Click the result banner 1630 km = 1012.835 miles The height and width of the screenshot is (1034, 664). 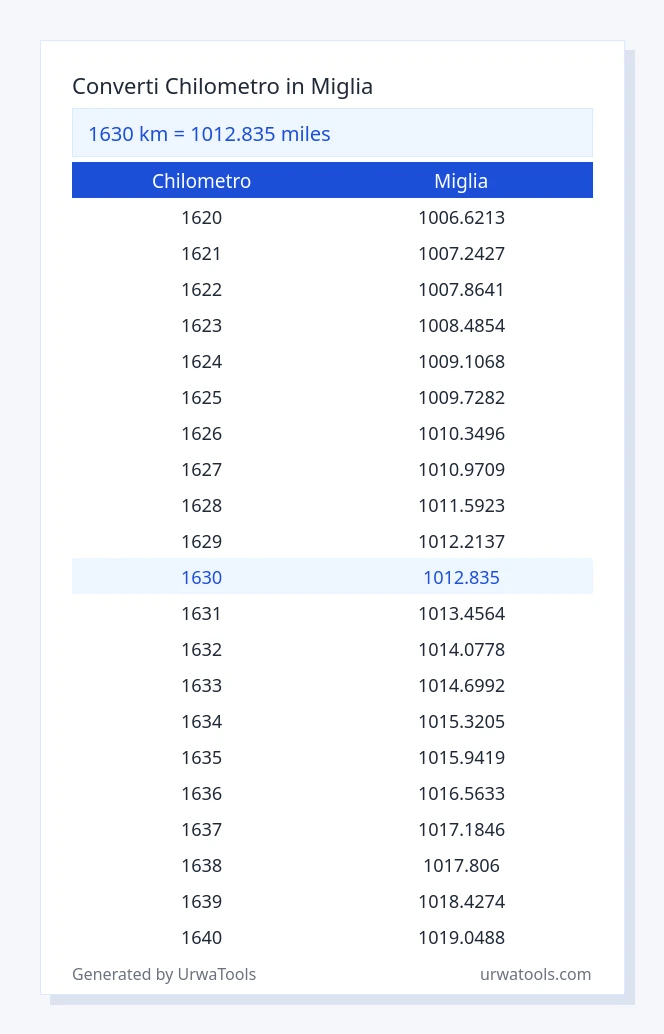pyautogui.click(x=332, y=133)
